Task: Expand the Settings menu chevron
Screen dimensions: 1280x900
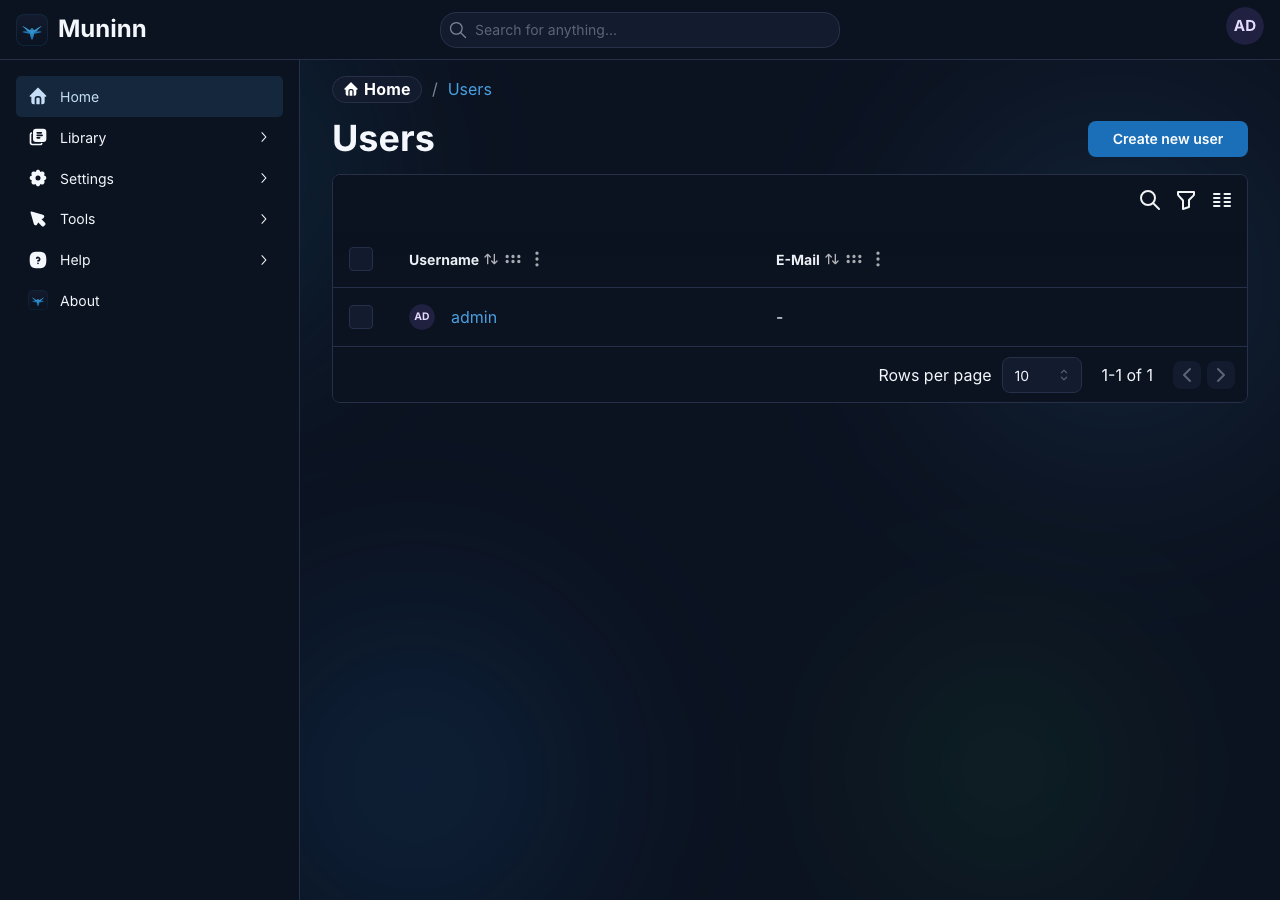Action: tap(264, 178)
